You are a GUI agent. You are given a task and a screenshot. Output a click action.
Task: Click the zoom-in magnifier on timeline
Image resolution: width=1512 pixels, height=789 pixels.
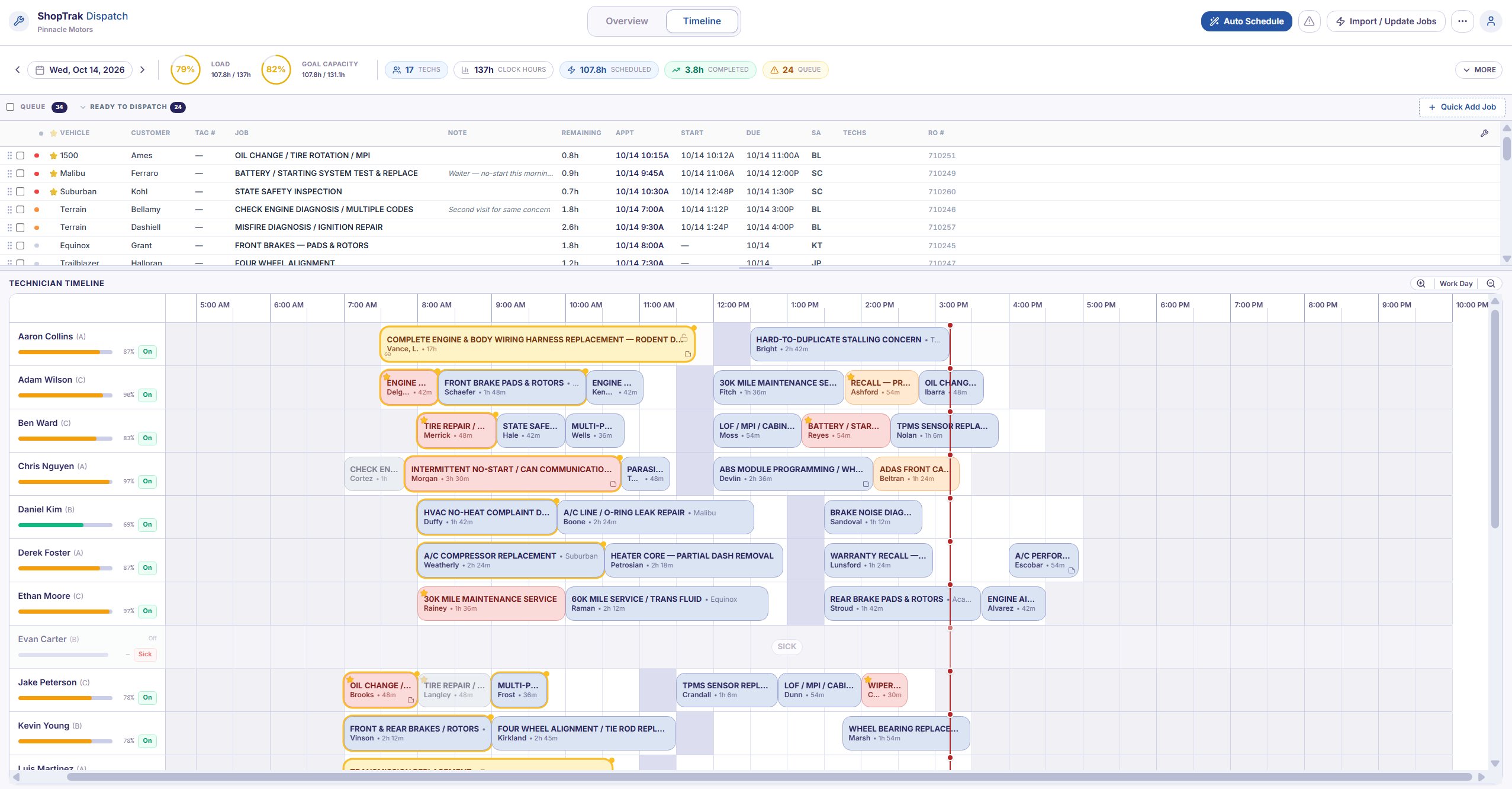(1421, 284)
